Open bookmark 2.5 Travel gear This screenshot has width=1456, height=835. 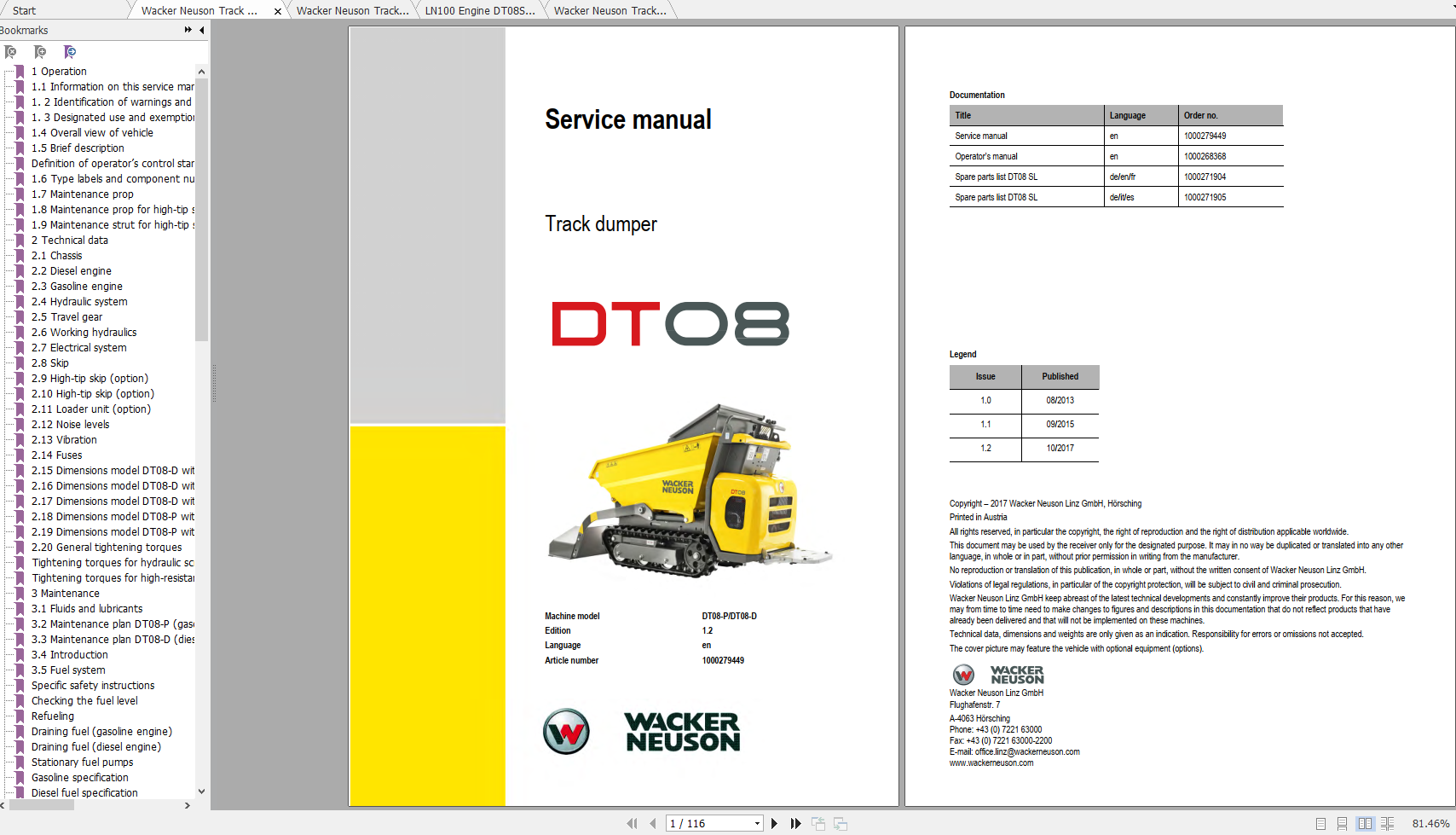point(66,317)
